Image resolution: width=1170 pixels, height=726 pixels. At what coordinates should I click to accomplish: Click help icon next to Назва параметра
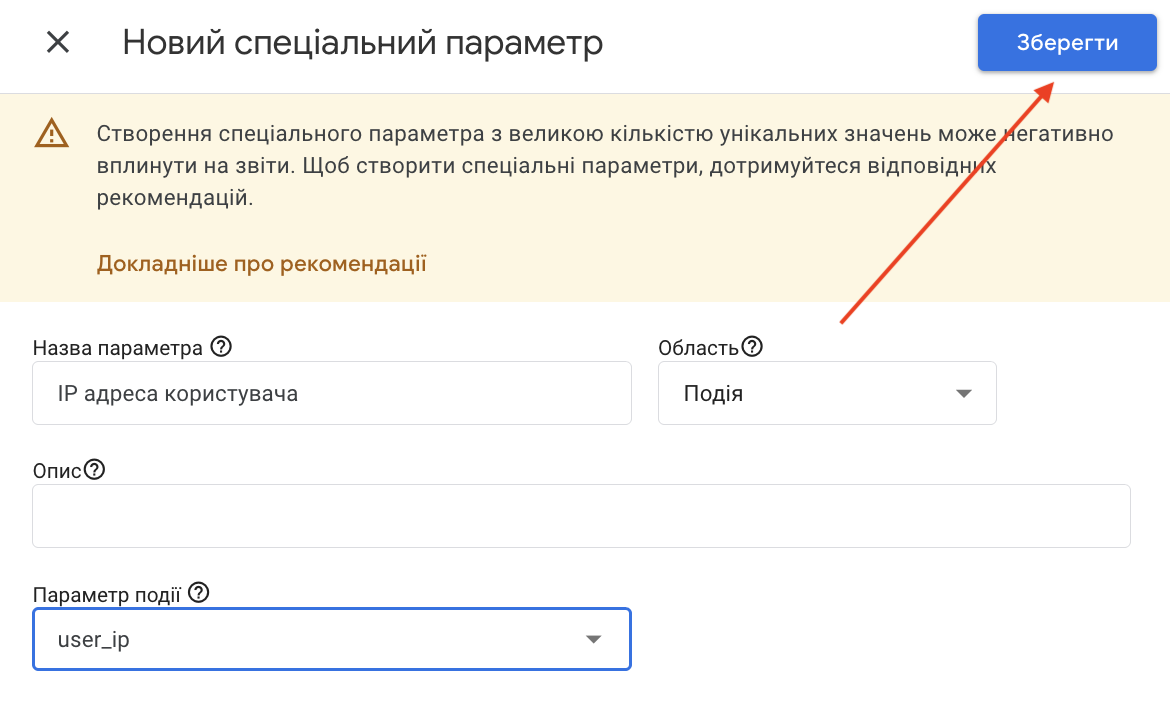click(222, 347)
